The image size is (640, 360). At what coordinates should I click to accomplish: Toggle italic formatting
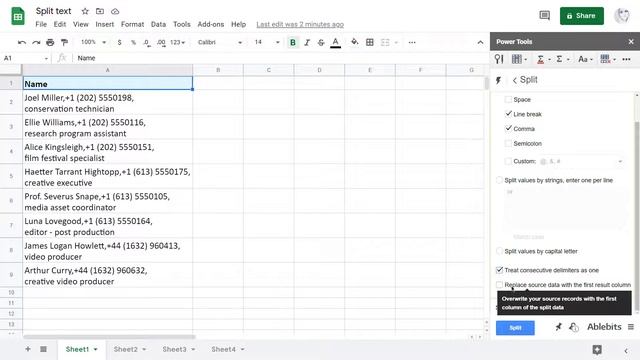point(307,42)
